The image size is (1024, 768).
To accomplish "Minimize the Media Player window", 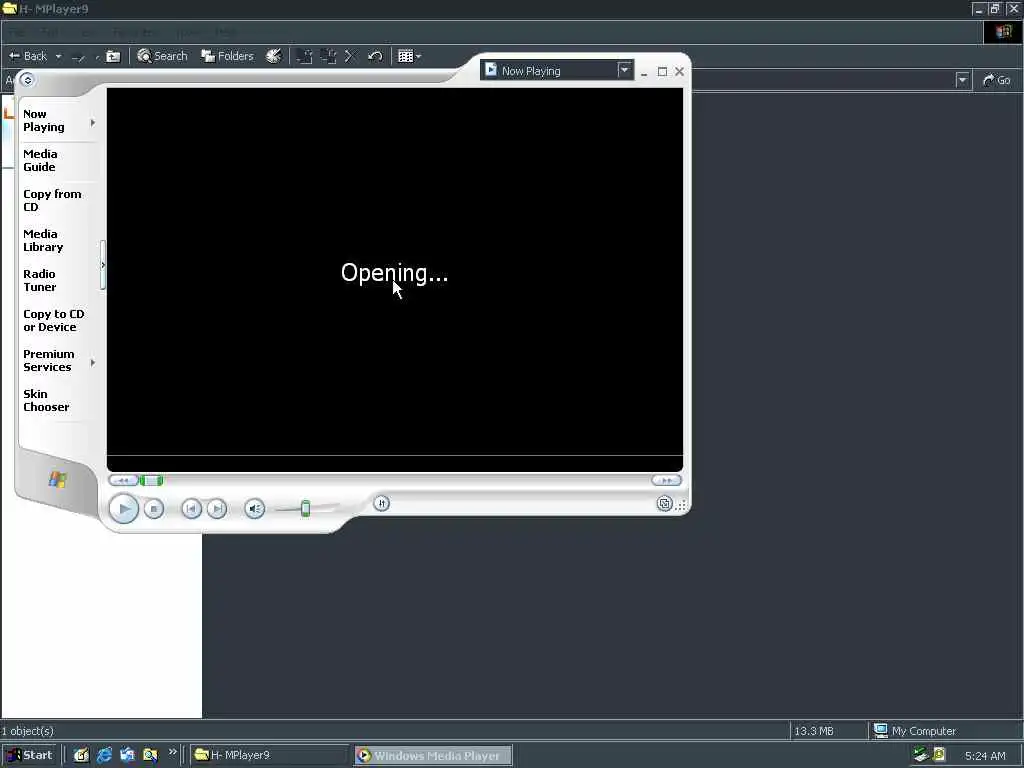I will click(644, 72).
